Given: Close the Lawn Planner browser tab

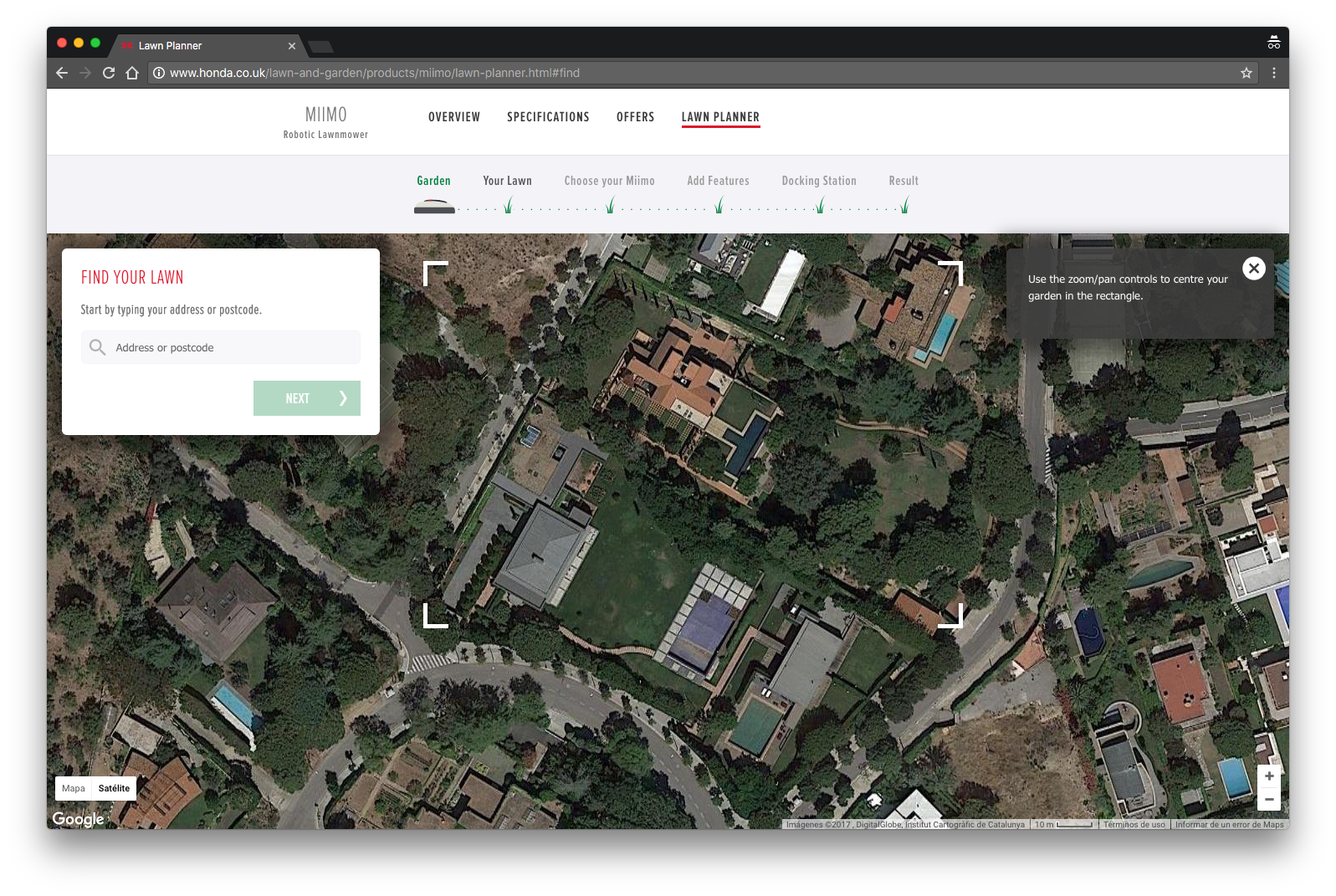Looking at the screenshot, I should tap(292, 46).
